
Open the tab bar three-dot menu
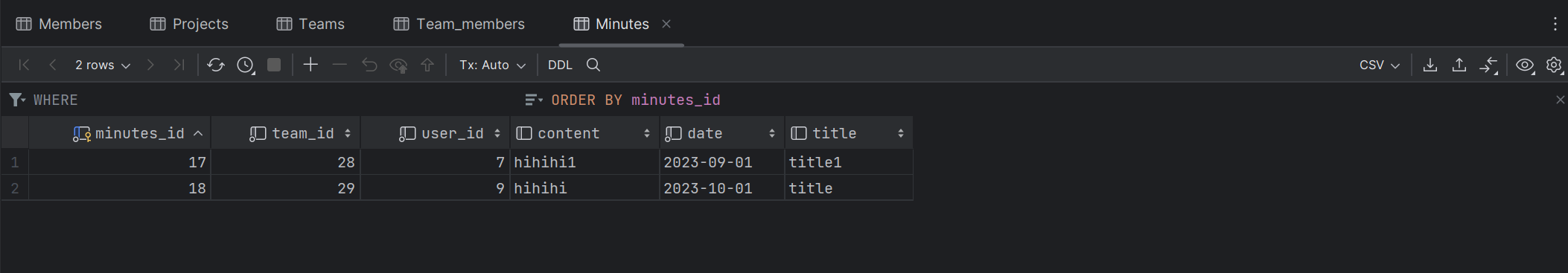coord(1555,24)
